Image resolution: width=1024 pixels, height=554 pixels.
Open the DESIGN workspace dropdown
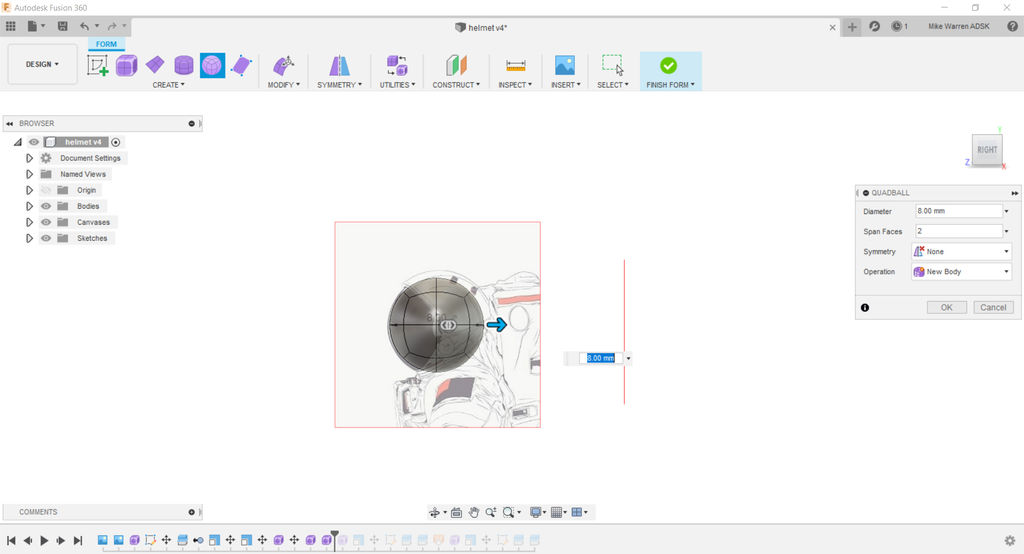42,64
